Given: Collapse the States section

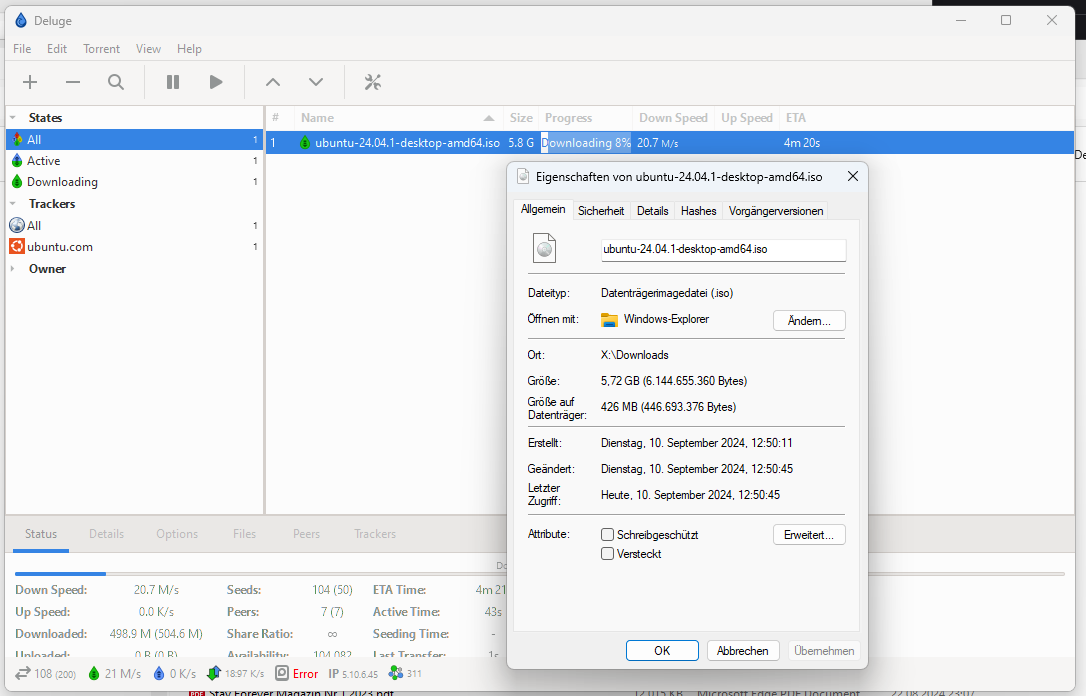Looking at the screenshot, I should [x=12, y=118].
